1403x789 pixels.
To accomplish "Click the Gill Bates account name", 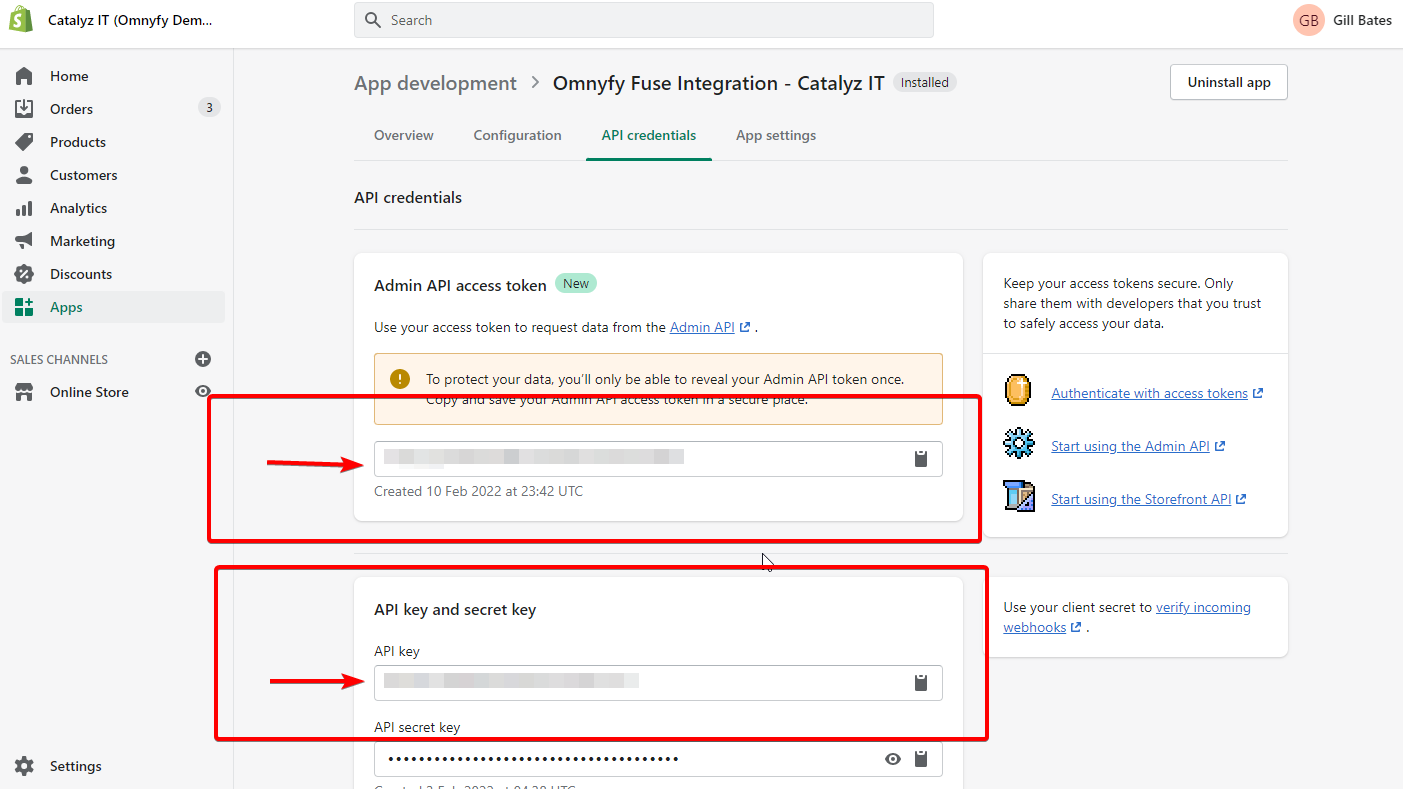I will [1362, 20].
